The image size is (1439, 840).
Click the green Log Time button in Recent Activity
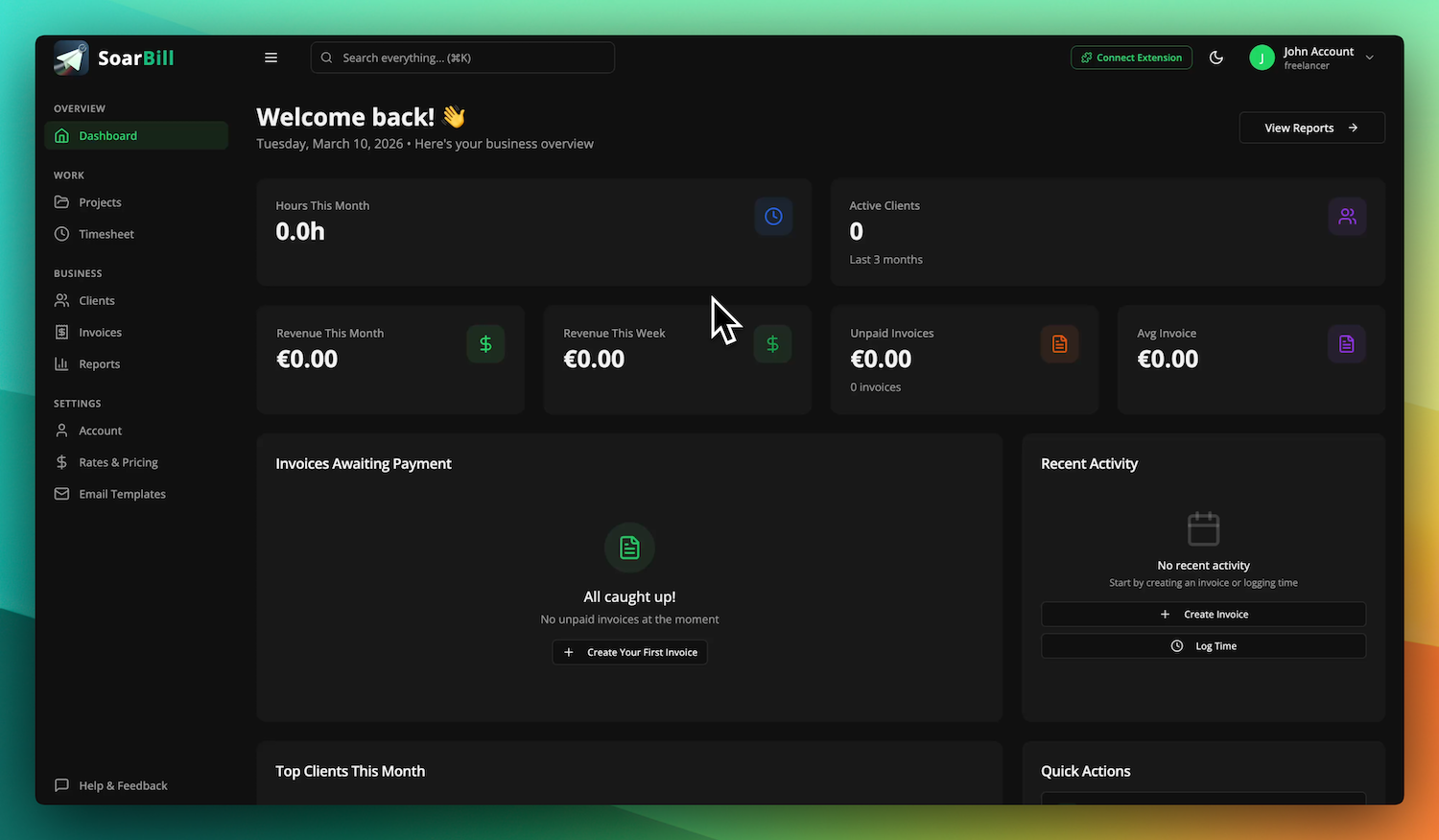click(x=1203, y=645)
